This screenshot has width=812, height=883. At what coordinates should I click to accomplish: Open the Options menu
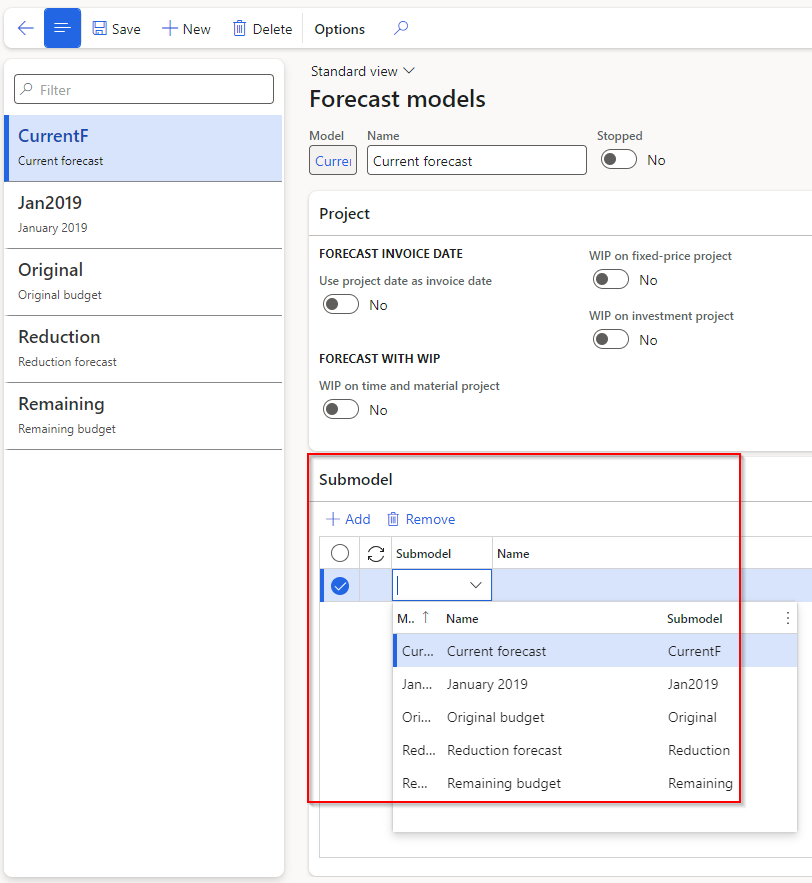[x=338, y=28]
